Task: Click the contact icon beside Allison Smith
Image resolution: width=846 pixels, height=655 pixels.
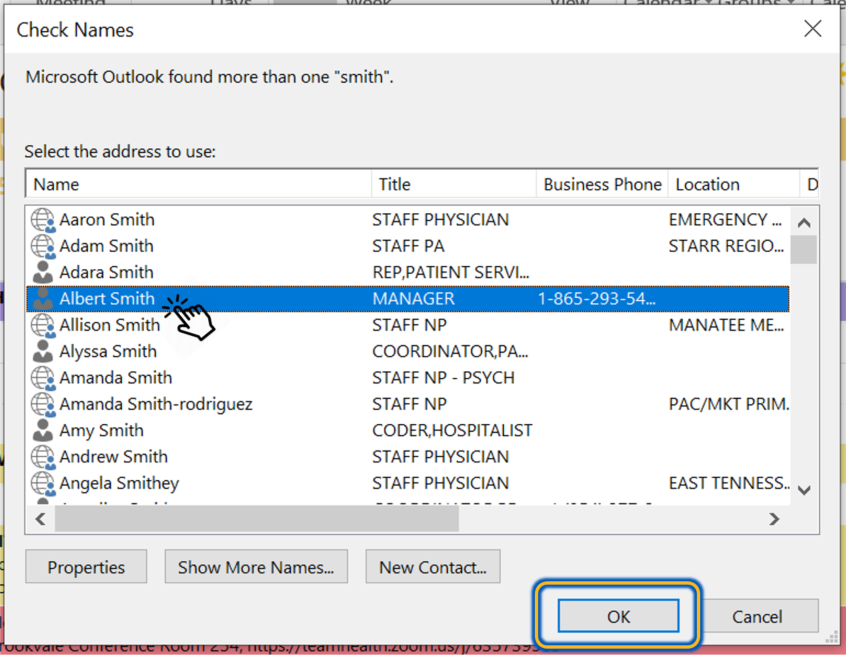Action: [x=43, y=325]
